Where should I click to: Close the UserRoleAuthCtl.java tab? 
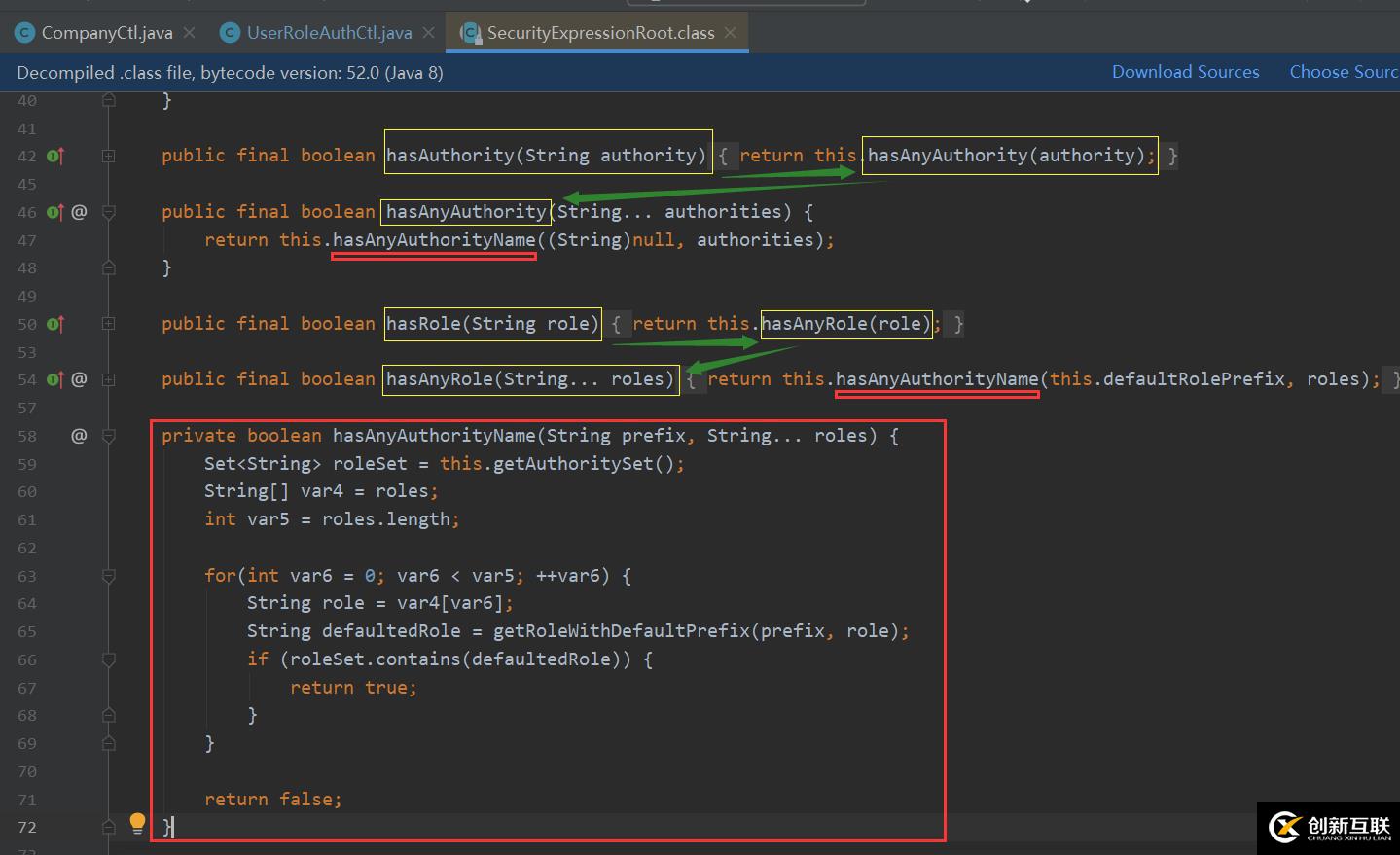pyautogui.click(x=428, y=33)
